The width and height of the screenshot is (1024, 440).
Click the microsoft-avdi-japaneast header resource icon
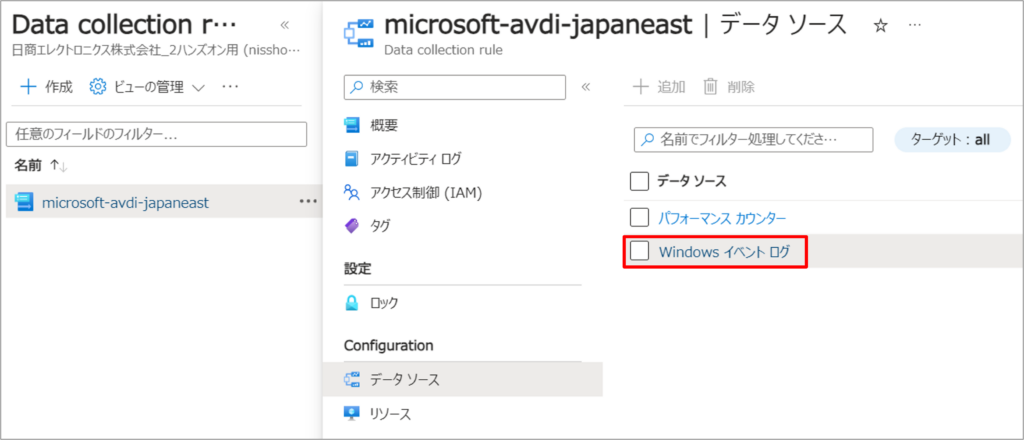point(358,34)
